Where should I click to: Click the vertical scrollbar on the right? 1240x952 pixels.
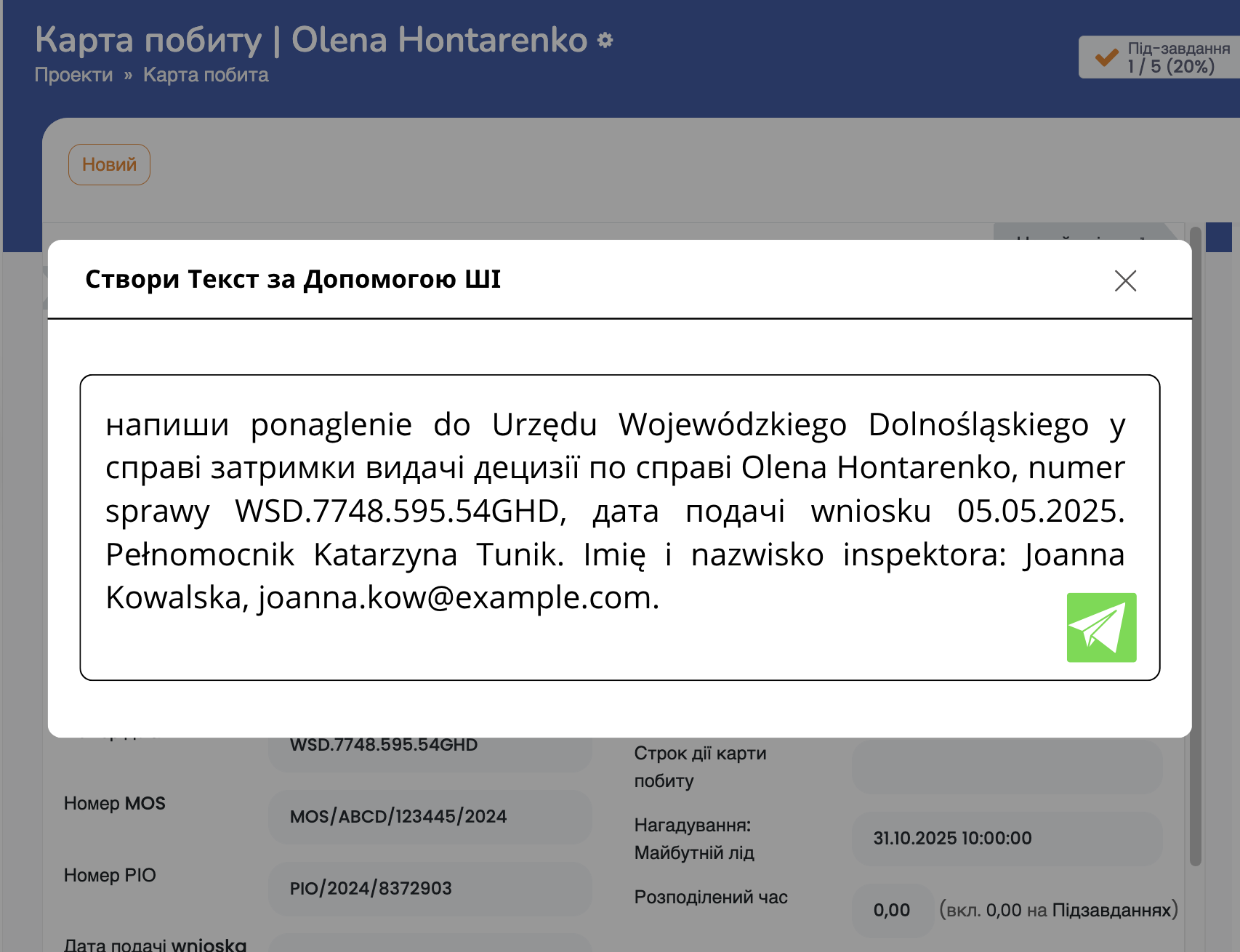coord(1195,552)
